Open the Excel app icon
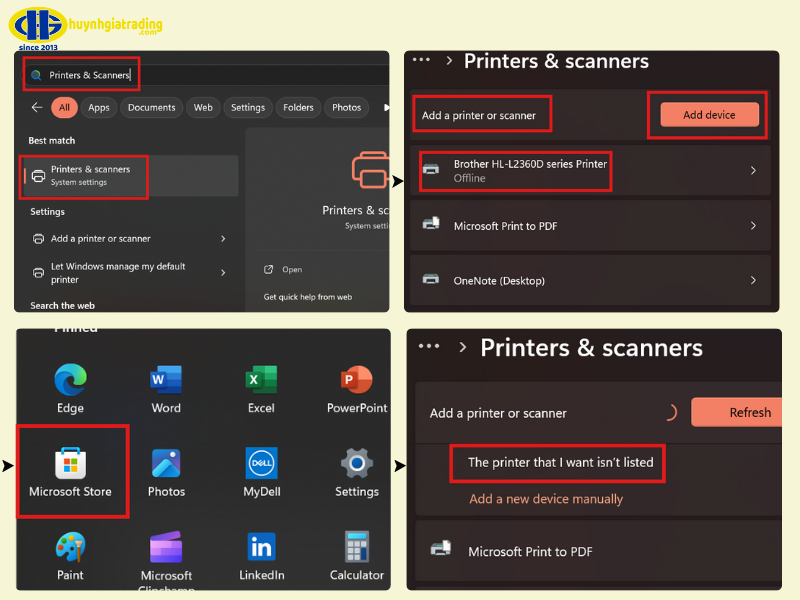The width and height of the screenshot is (800, 600). tap(261, 379)
